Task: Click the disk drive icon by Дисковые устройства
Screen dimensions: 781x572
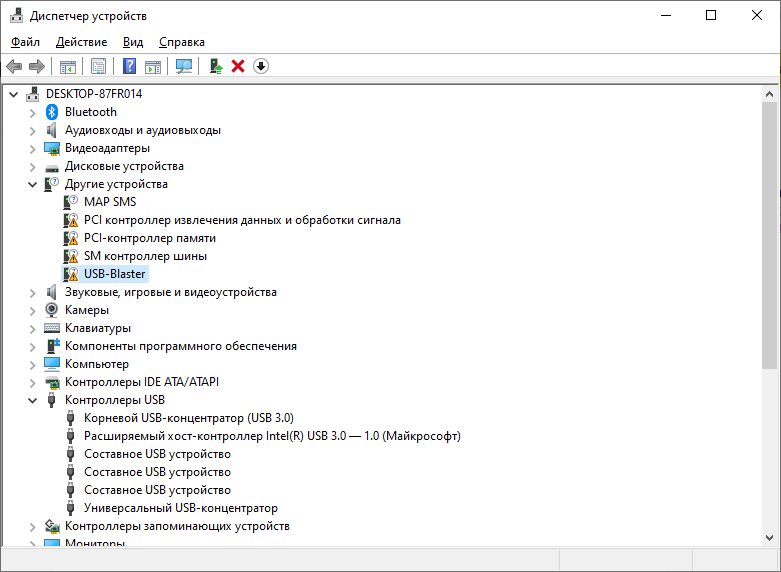Action: coord(52,167)
